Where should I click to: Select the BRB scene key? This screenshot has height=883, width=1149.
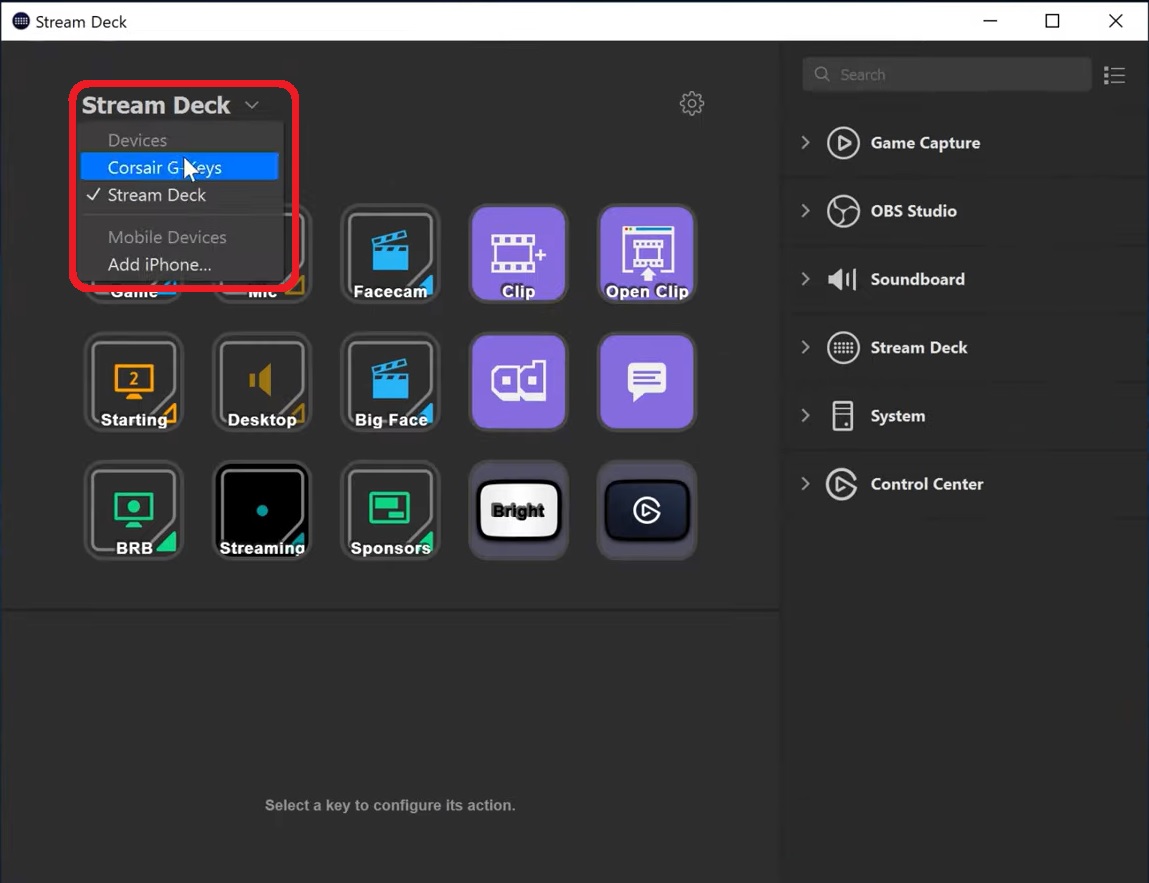tap(133, 510)
